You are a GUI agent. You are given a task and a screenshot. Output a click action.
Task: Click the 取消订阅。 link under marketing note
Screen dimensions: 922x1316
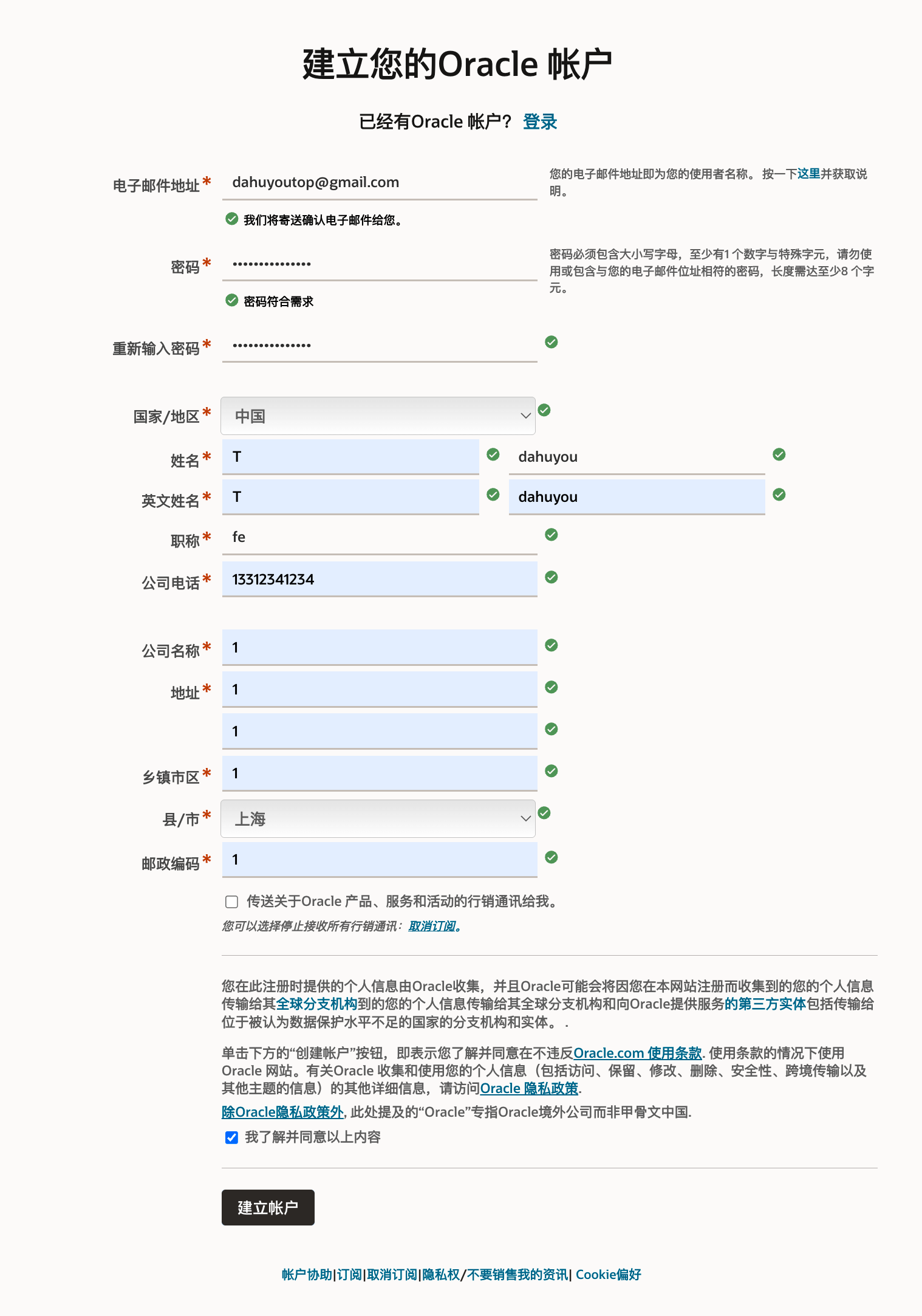click(x=435, y=926)
